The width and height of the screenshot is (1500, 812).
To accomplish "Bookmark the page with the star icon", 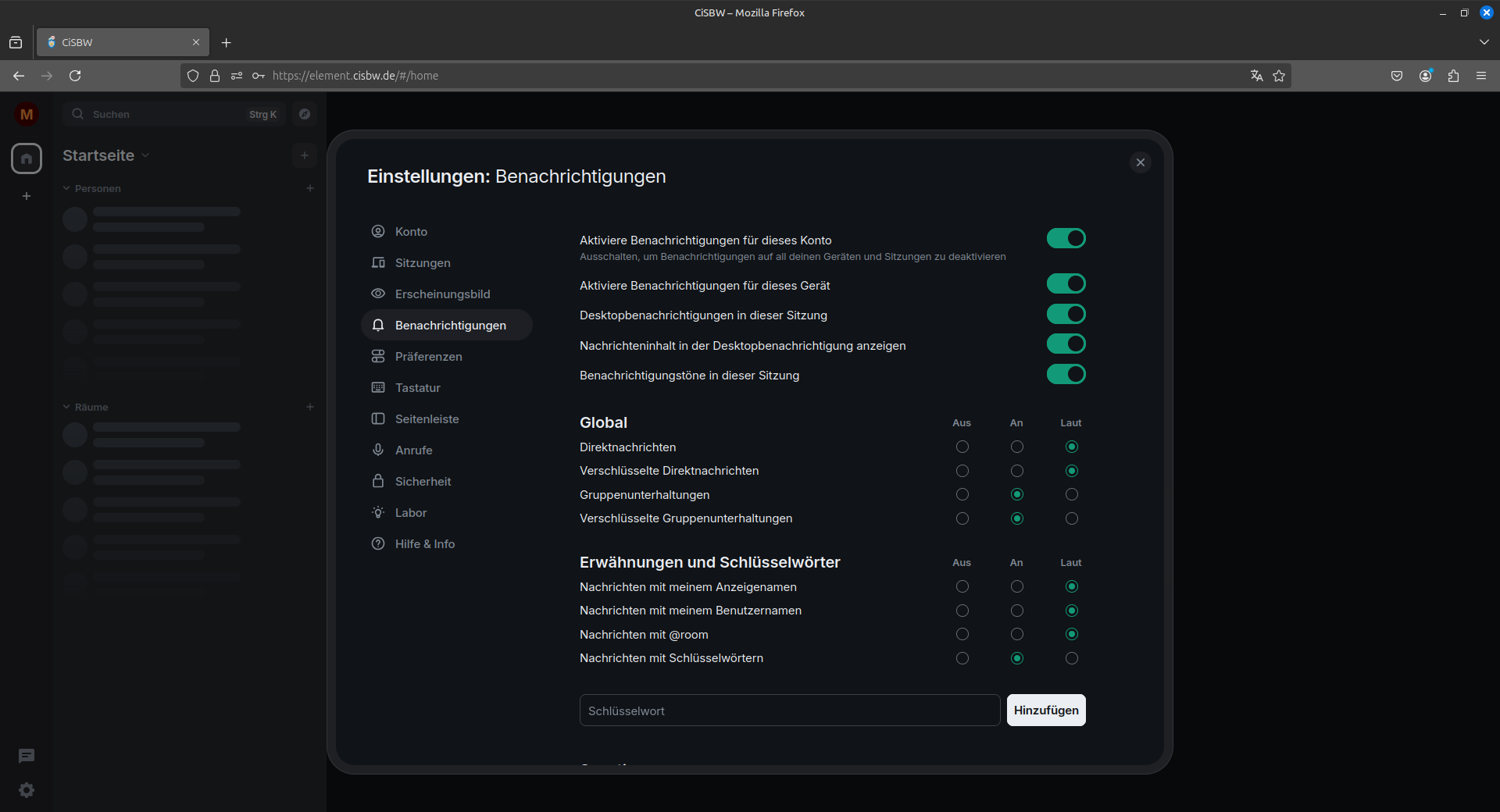I will (1279, 76).
